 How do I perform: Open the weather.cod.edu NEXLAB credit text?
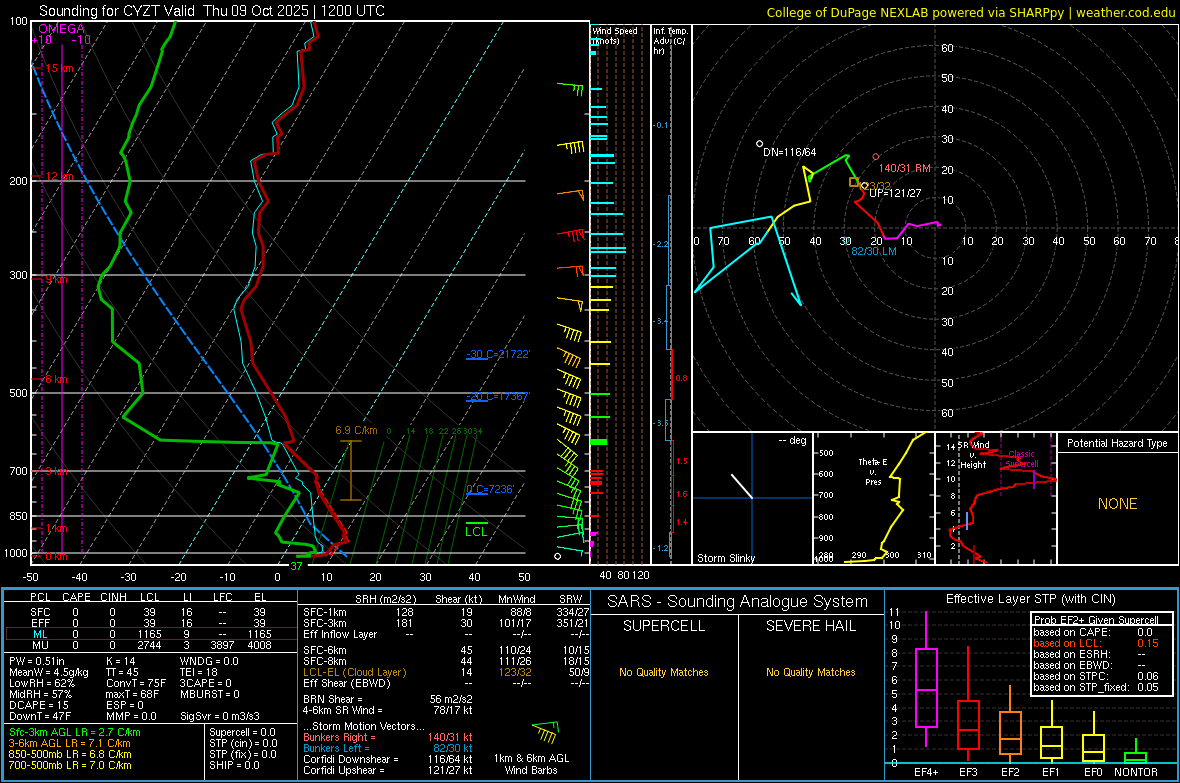tap(970, 12)
